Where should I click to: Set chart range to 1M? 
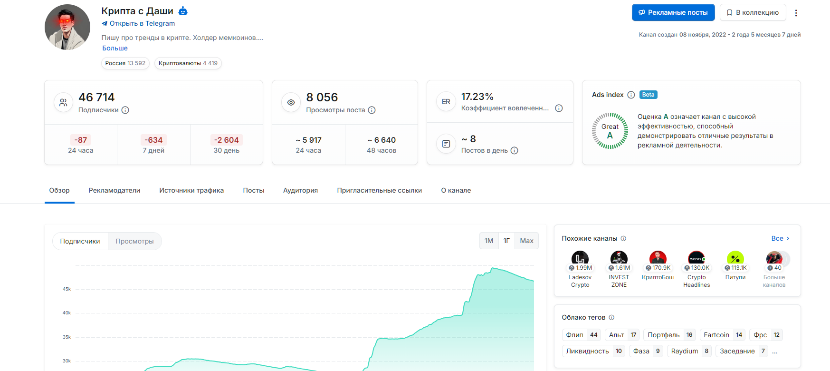tap(489, 241)
